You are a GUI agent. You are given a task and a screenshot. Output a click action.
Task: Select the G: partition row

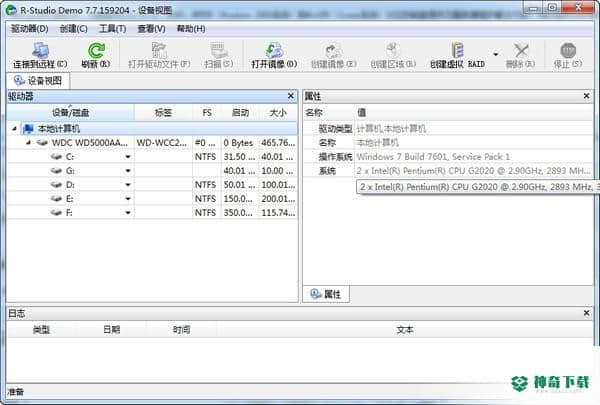152,171
